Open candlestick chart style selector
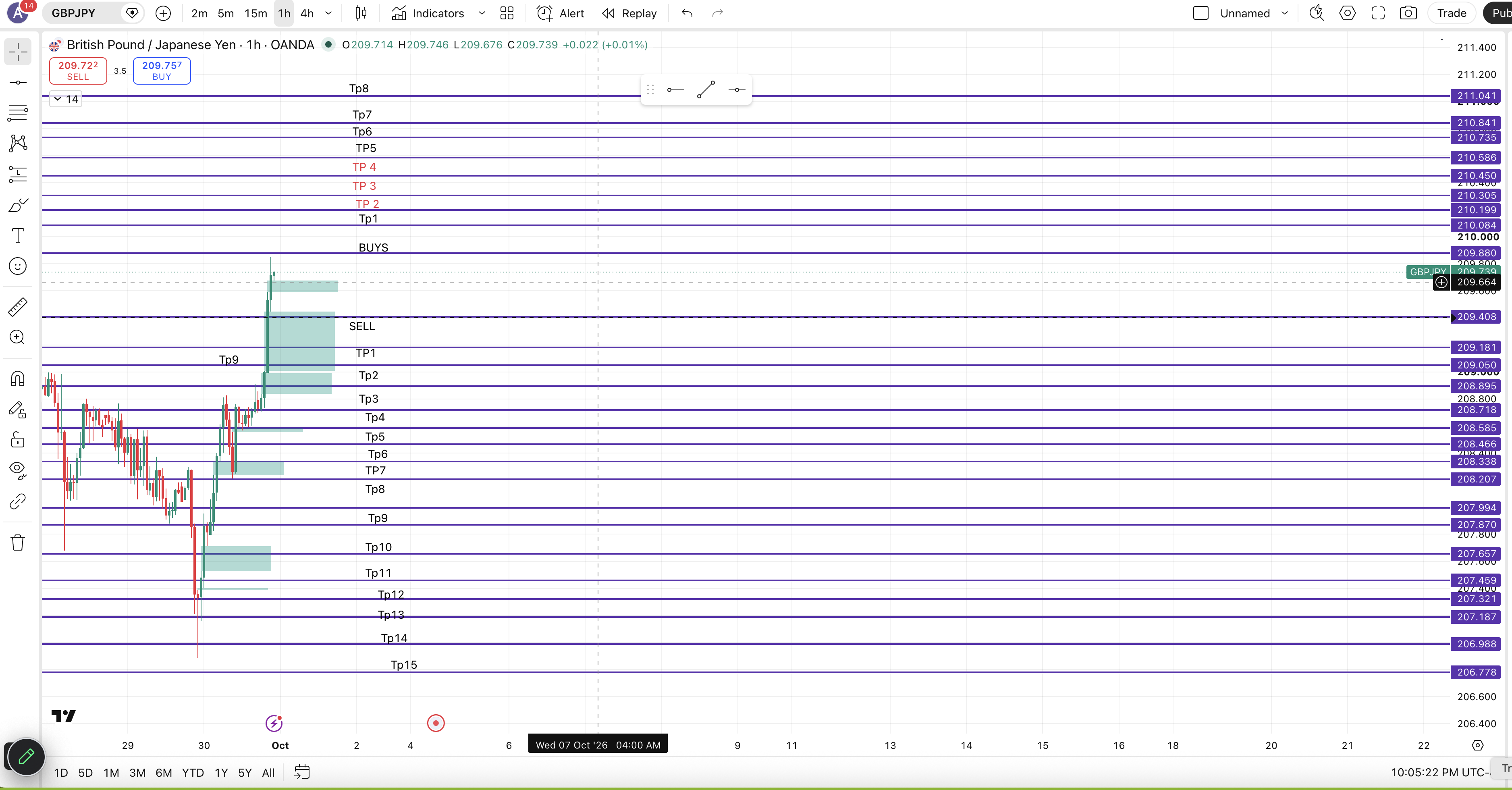The height and width of the screenshot is (790, 1512). click(361, 13)
